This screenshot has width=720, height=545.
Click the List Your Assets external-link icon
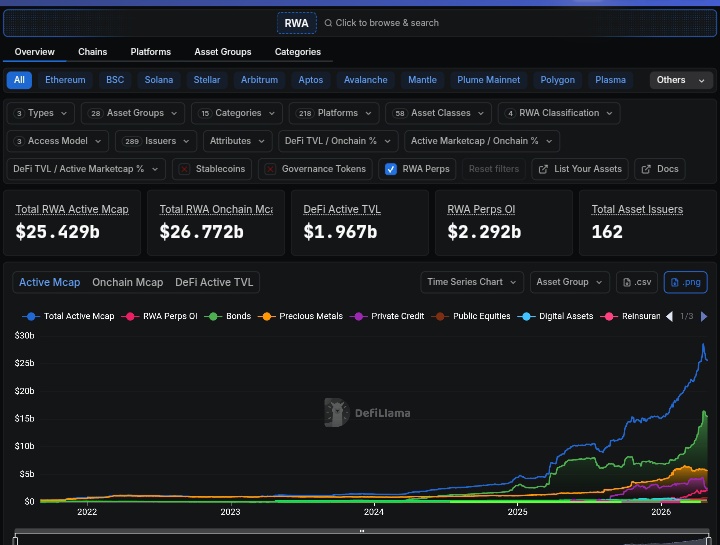pyautogui.click(x=543, y=169)
